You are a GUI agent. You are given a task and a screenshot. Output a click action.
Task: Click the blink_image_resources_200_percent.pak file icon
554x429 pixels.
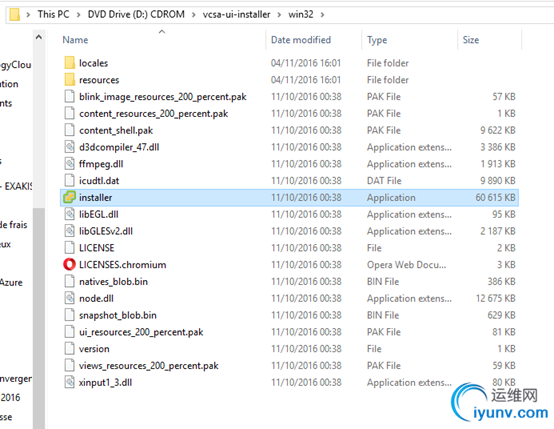(70, 96)
